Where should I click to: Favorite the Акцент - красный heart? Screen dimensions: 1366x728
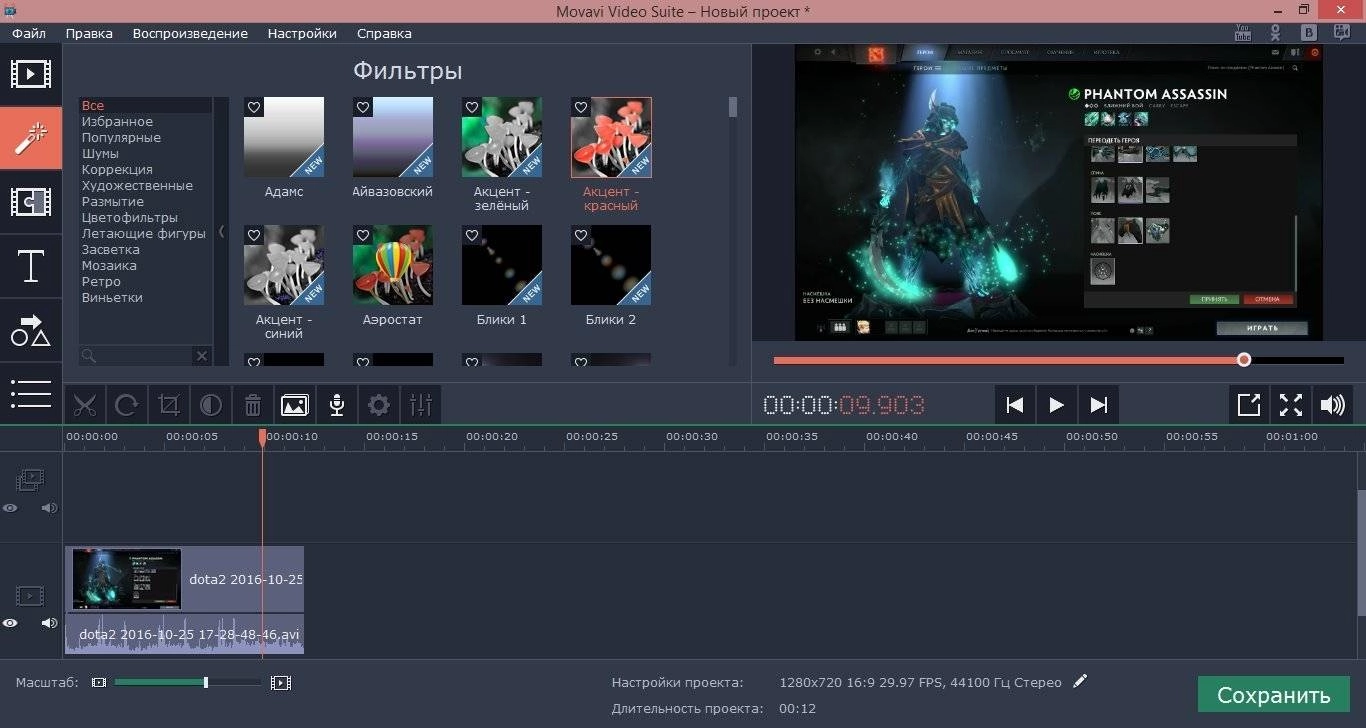(x=581, y=107)
